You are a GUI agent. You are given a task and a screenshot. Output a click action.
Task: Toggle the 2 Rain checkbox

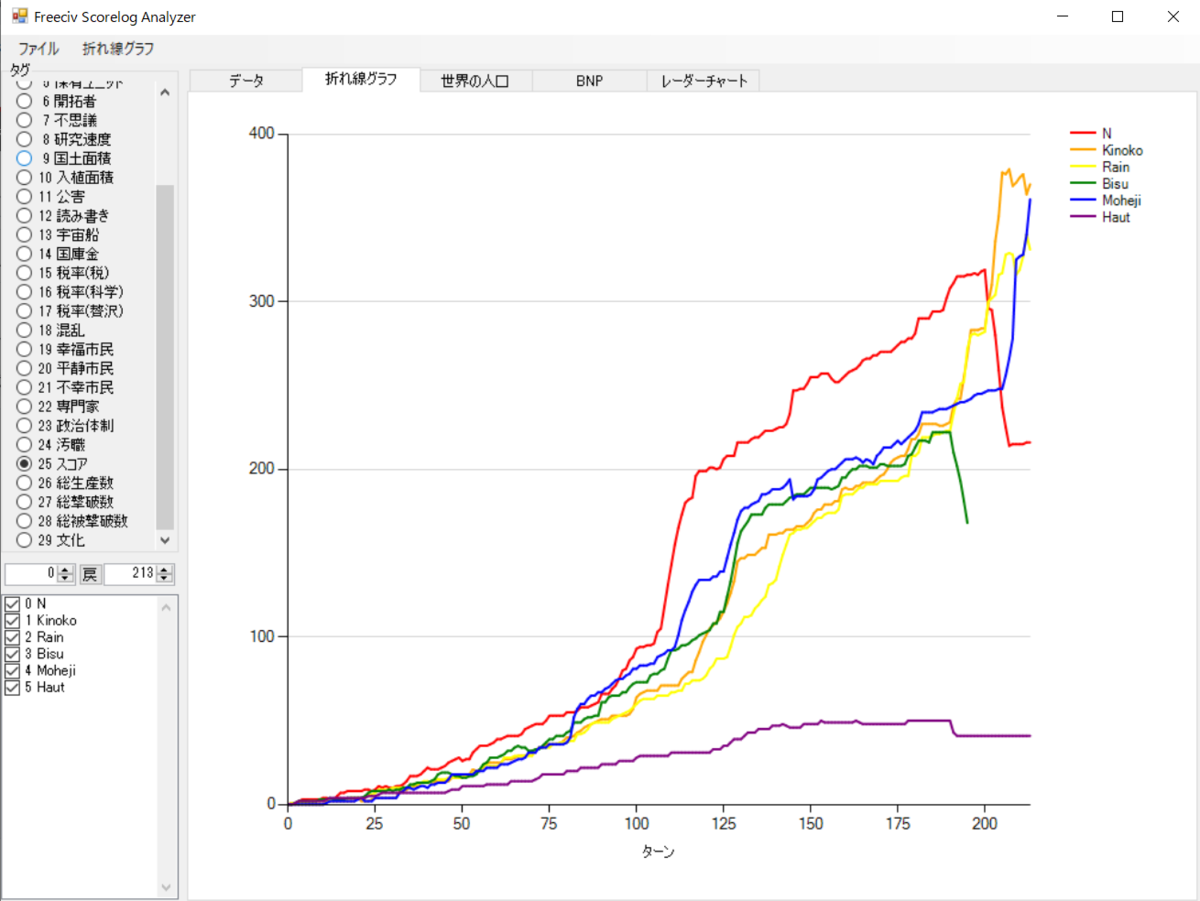[x=12, y=637]
